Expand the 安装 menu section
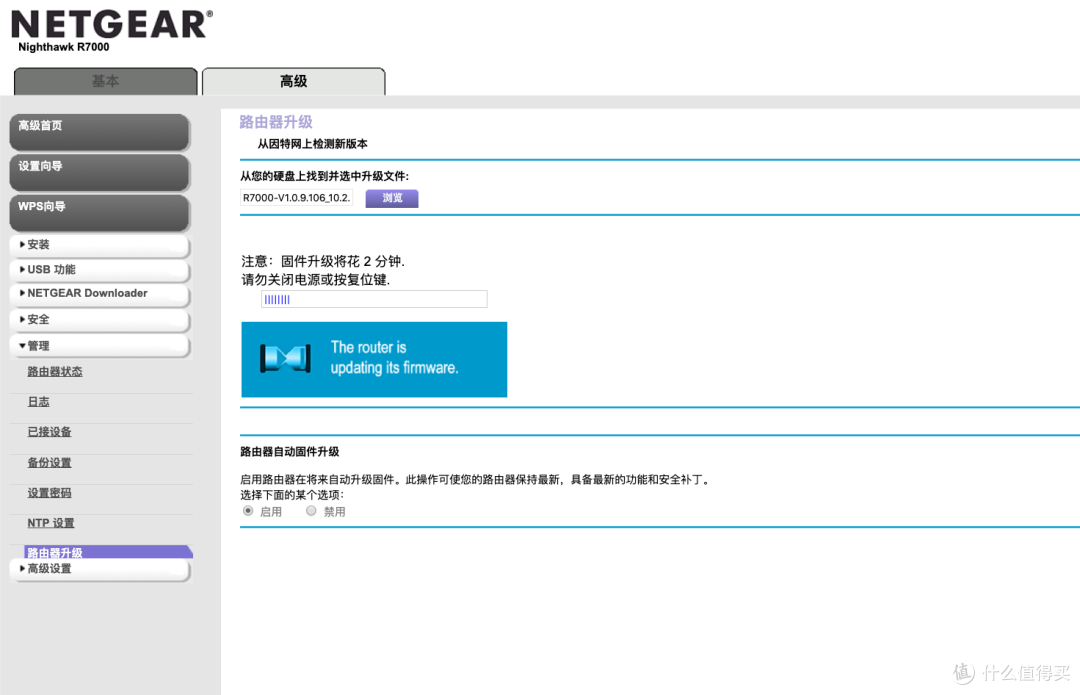Image resolution: width=1080 pixels, height=695 pixels. tap(99, 245)
